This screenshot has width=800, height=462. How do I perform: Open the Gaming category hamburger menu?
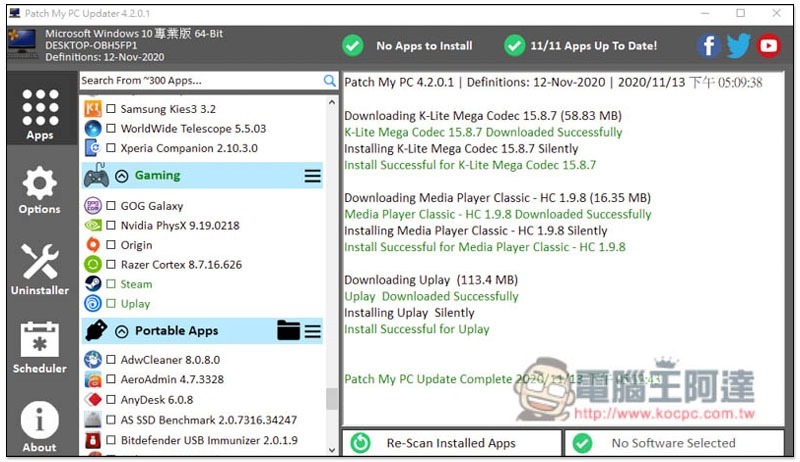pos(313,176)
